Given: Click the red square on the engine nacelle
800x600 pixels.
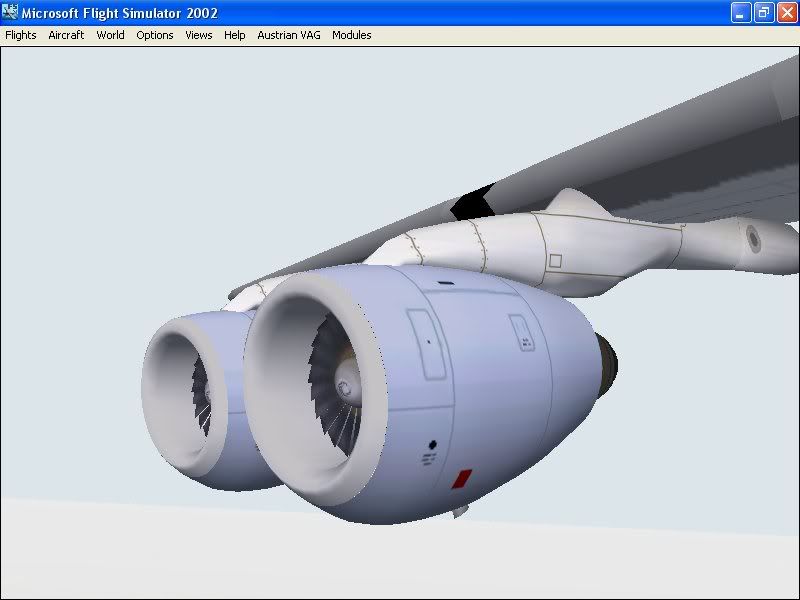Looking at the screenshot, I should (461, 479).
